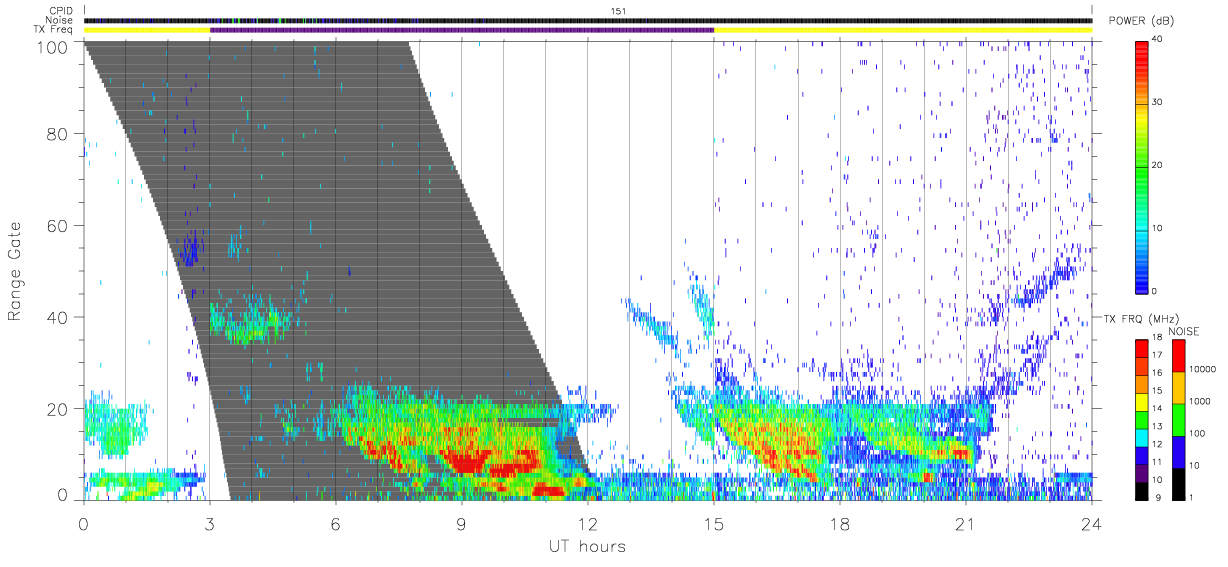The image size is (1228, 567).
Task: Click the 100 label in NOISE legend
Action: point(1197,433)
